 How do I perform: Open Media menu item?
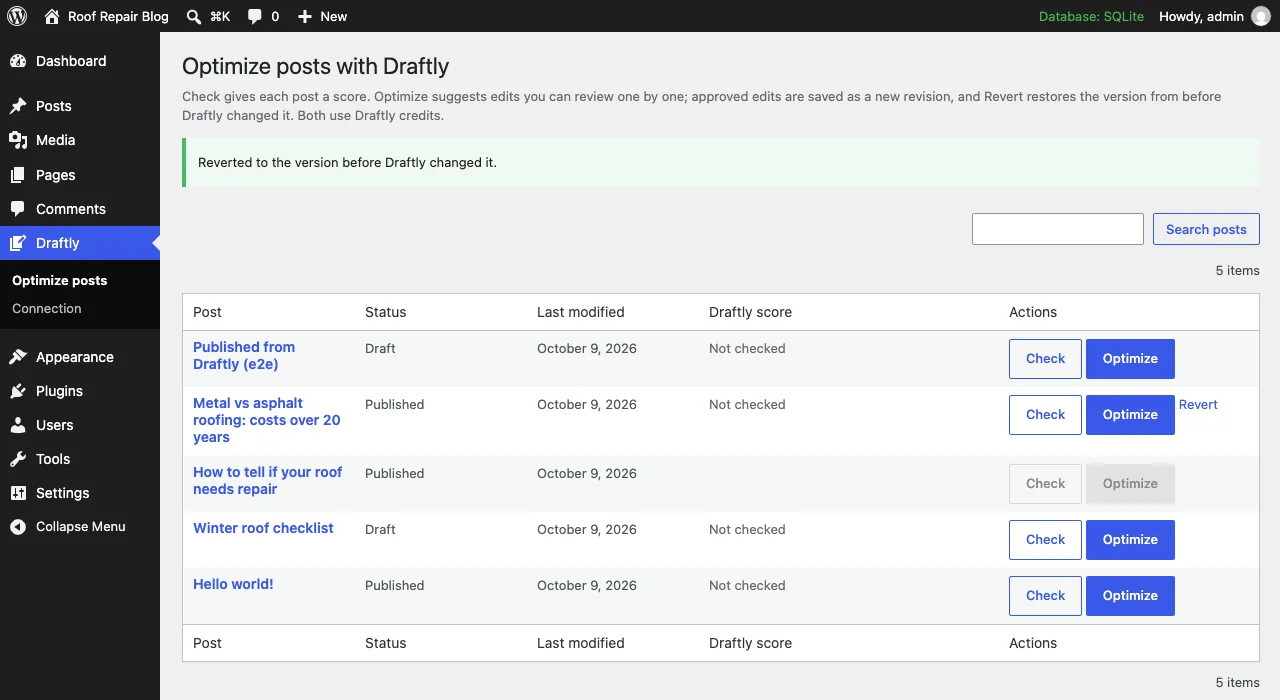80,140
